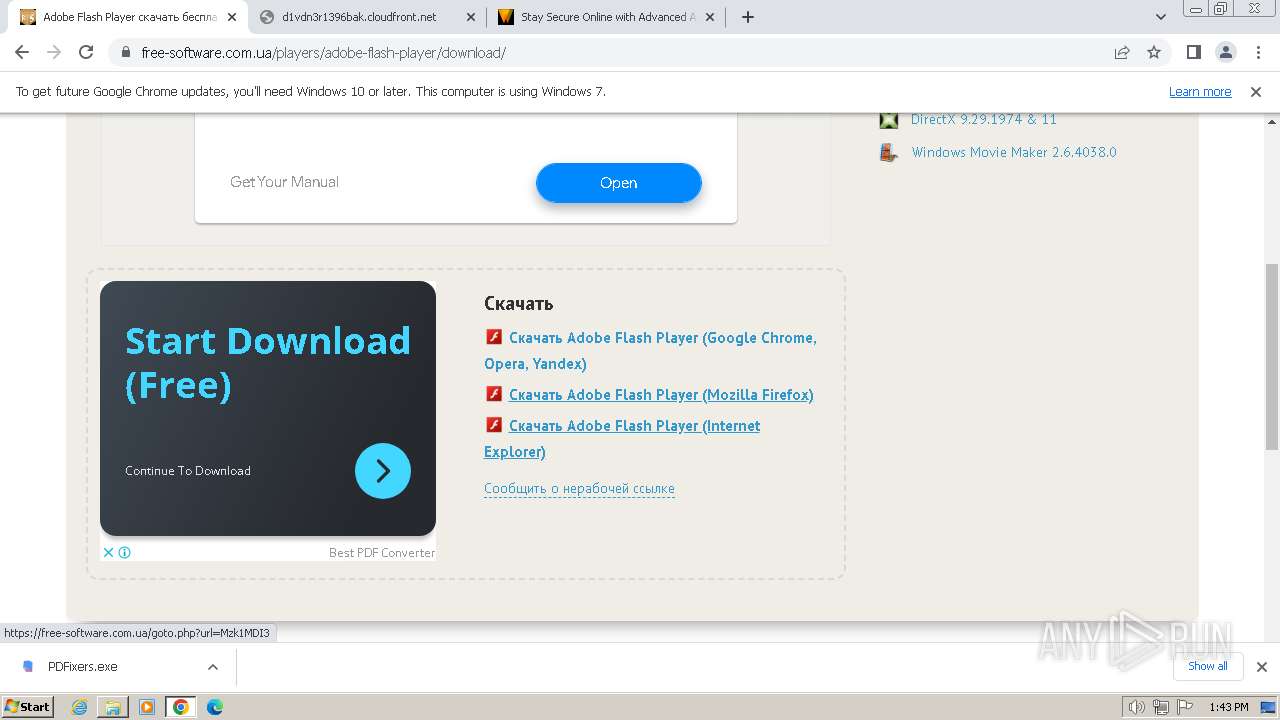Close the ad with the X icon
This screenshot has width=1280, height=720.
click(x=108, y=552)
